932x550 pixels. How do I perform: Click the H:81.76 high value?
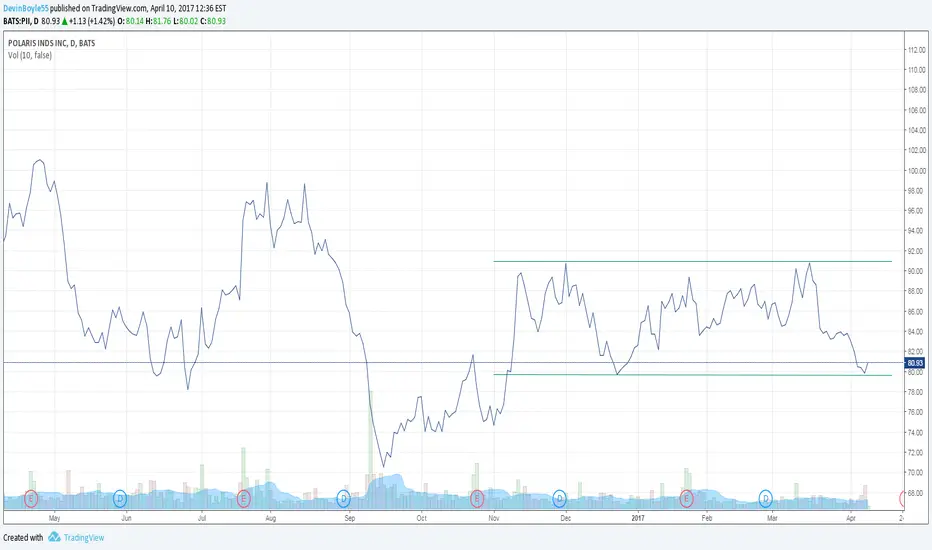158,21
